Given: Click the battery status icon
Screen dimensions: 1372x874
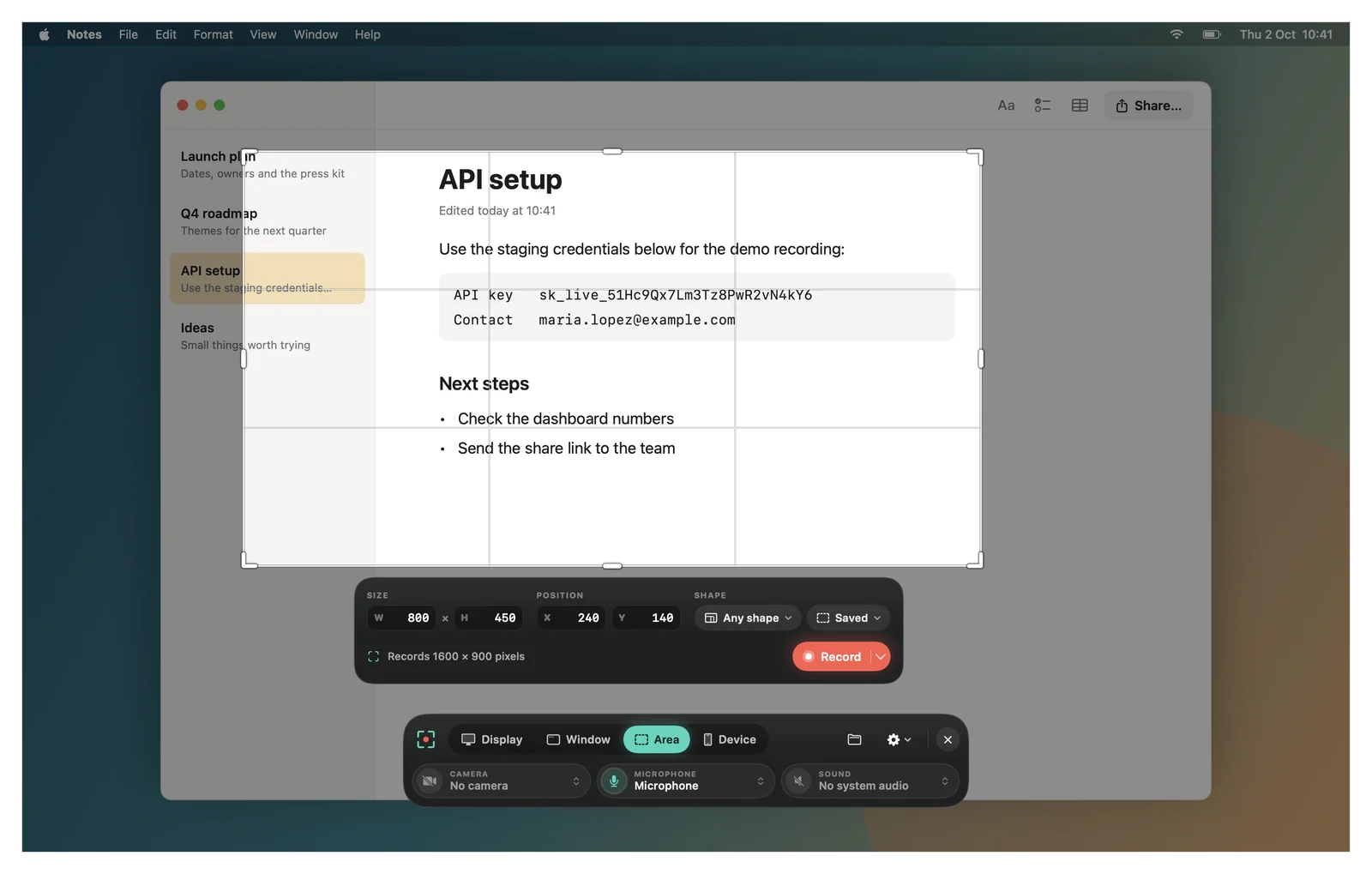Looking at the screenshot, I should [1212, 34].
